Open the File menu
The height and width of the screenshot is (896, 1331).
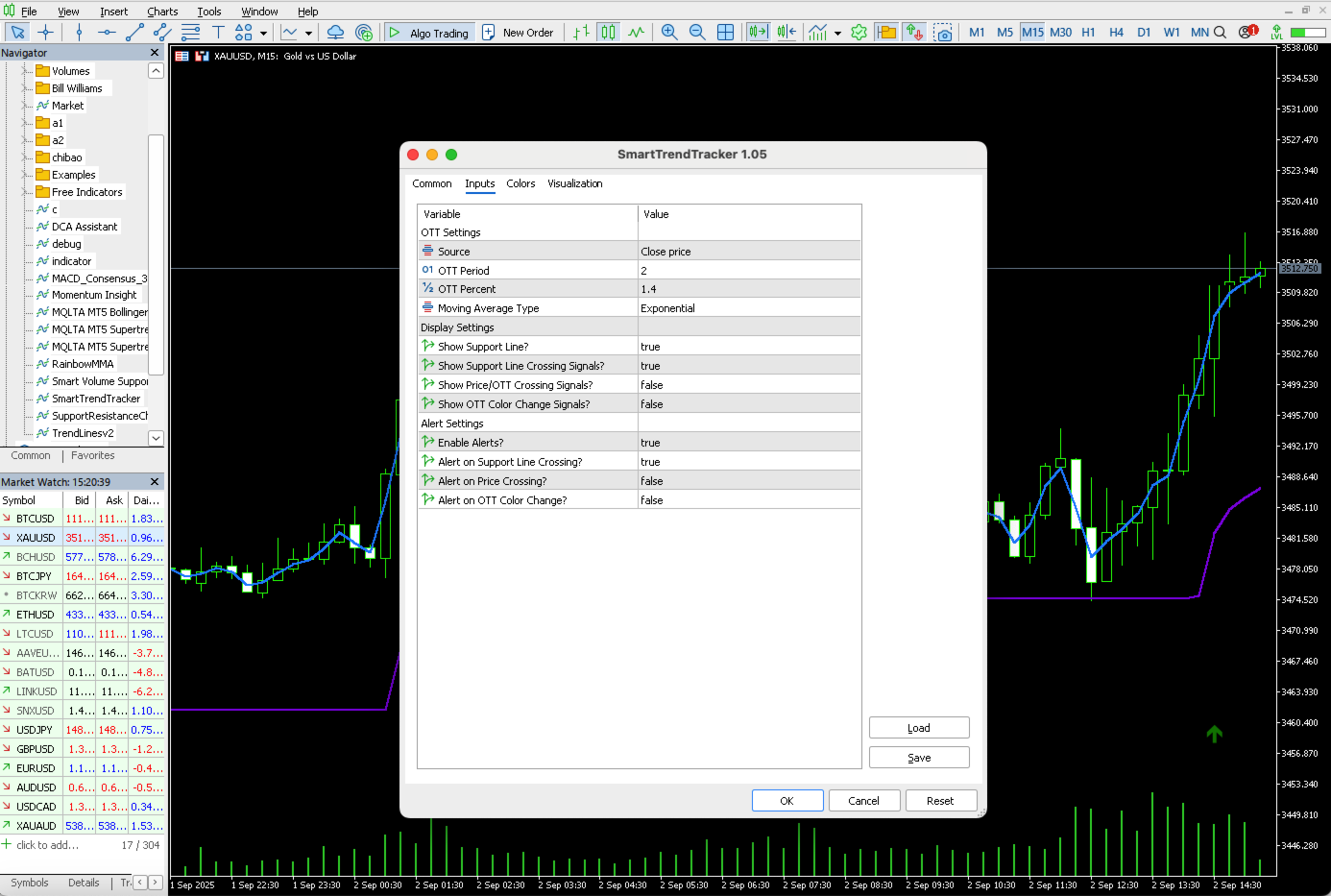pyautogui.click(x=29, y=12)
